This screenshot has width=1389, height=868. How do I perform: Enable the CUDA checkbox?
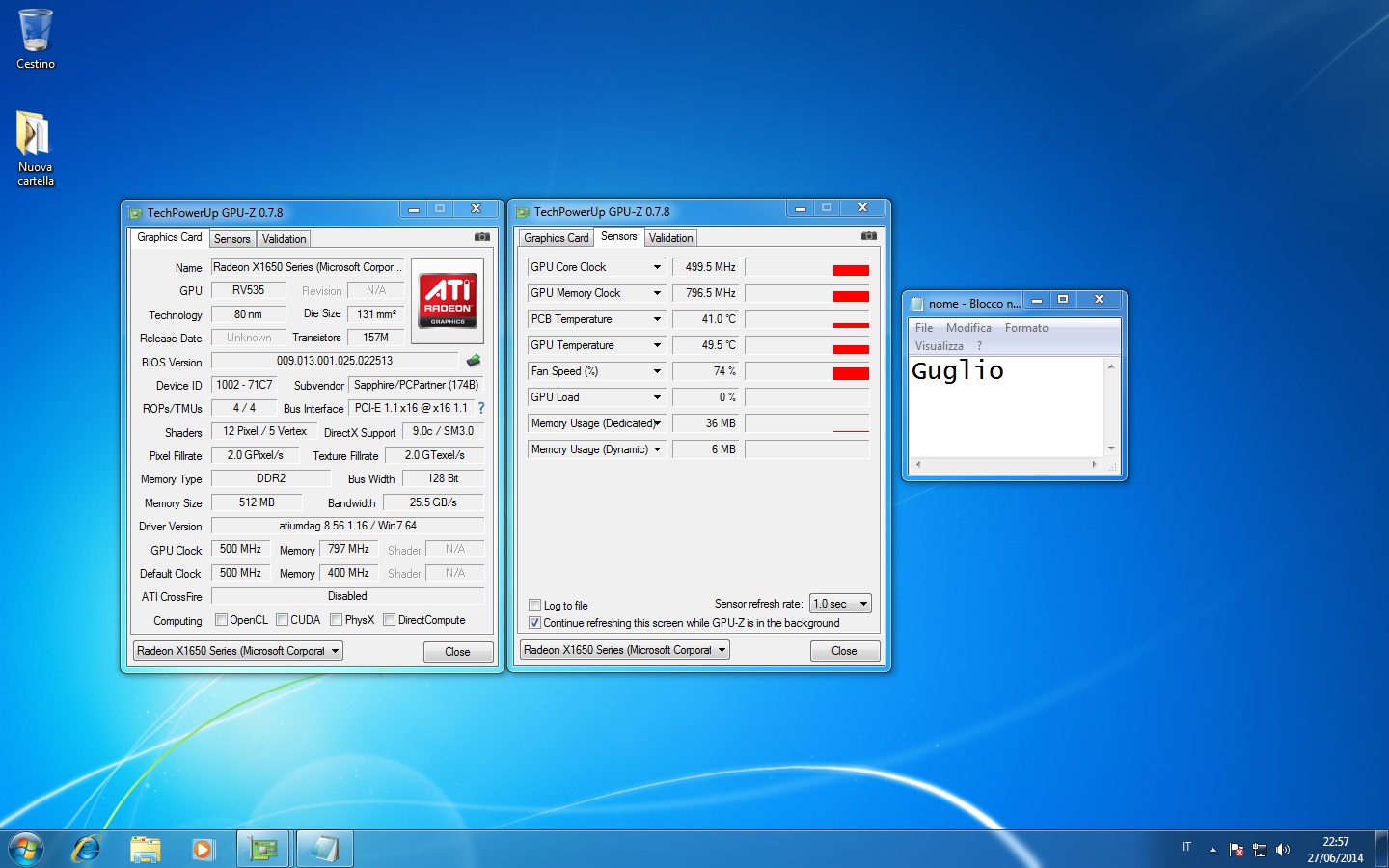[283, 620]
